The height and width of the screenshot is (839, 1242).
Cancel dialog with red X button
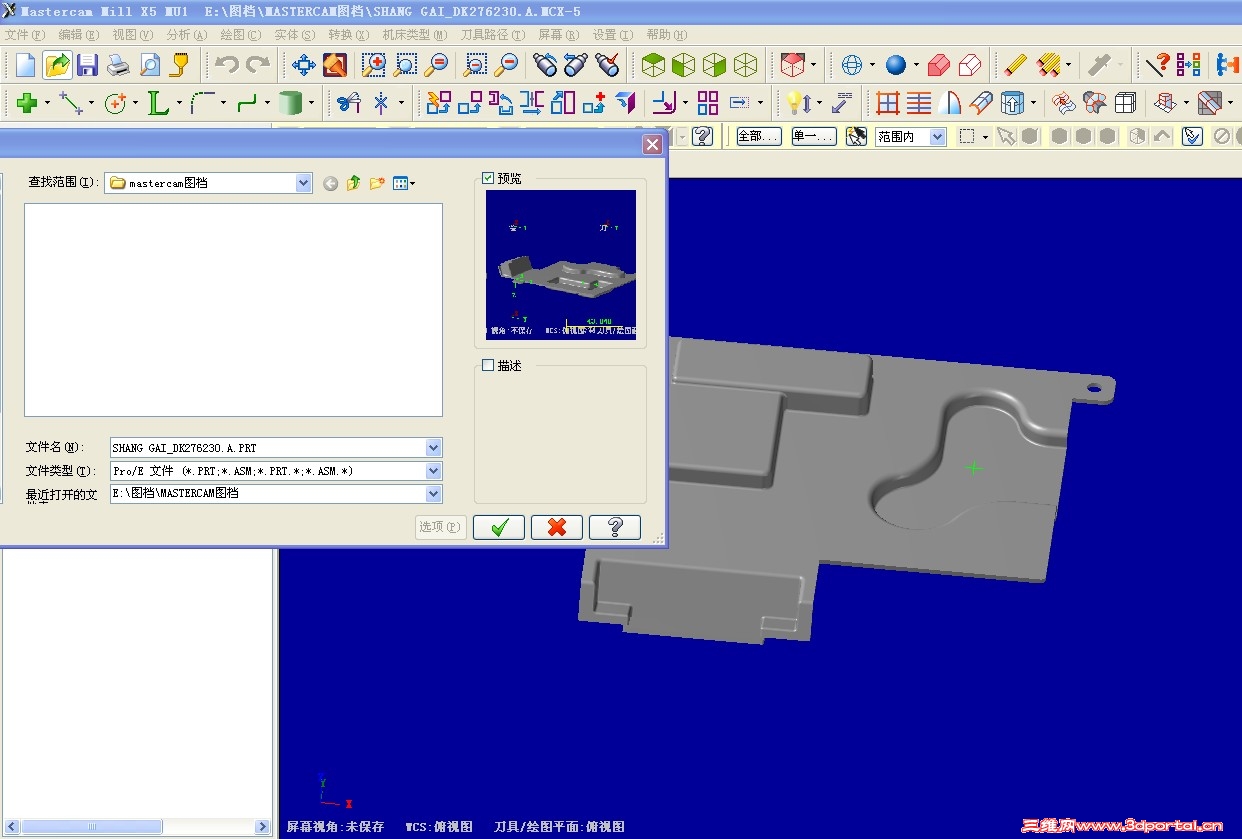tap(557, 527)
